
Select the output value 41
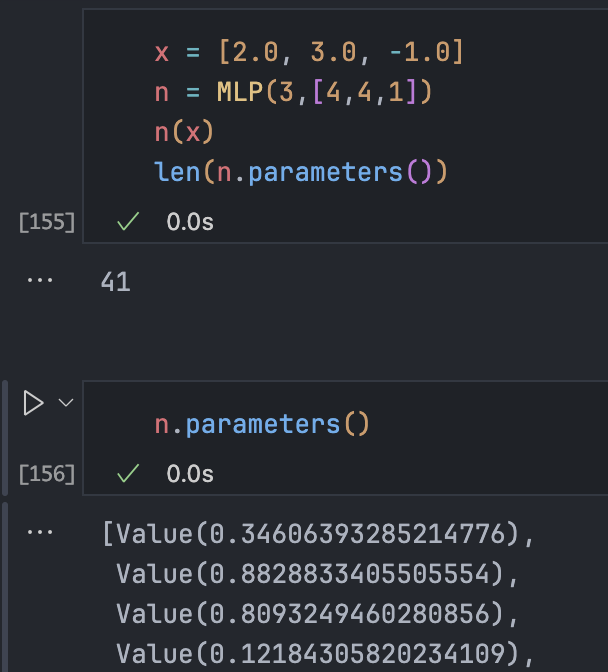tap(116, 283)
